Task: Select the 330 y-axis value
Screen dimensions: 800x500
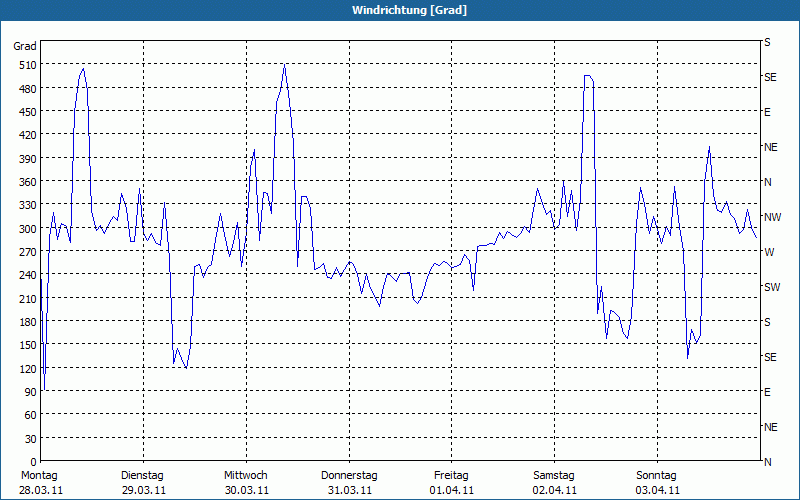Action: [x=28, y=205]
